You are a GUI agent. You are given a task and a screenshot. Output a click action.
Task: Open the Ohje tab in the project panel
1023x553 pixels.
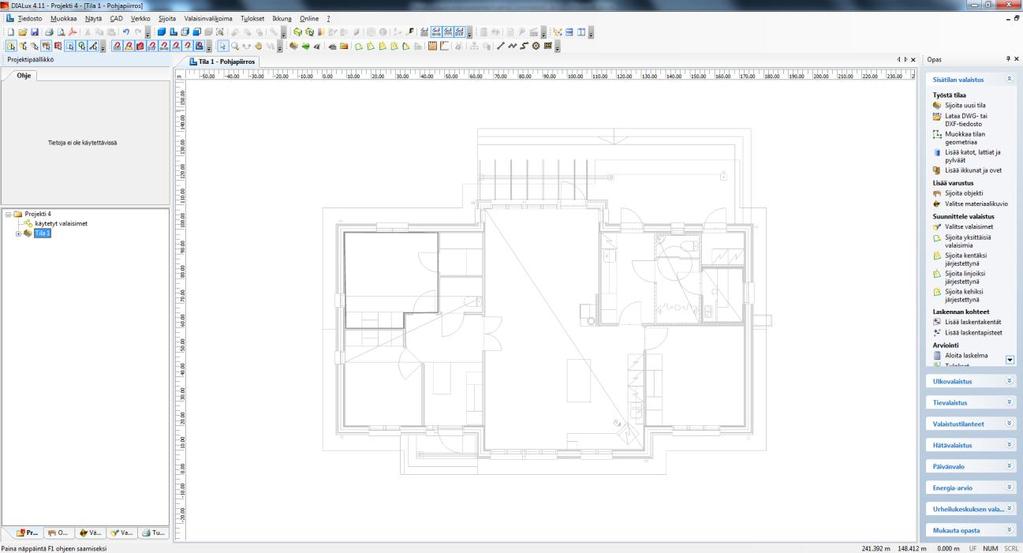(23, 76)
